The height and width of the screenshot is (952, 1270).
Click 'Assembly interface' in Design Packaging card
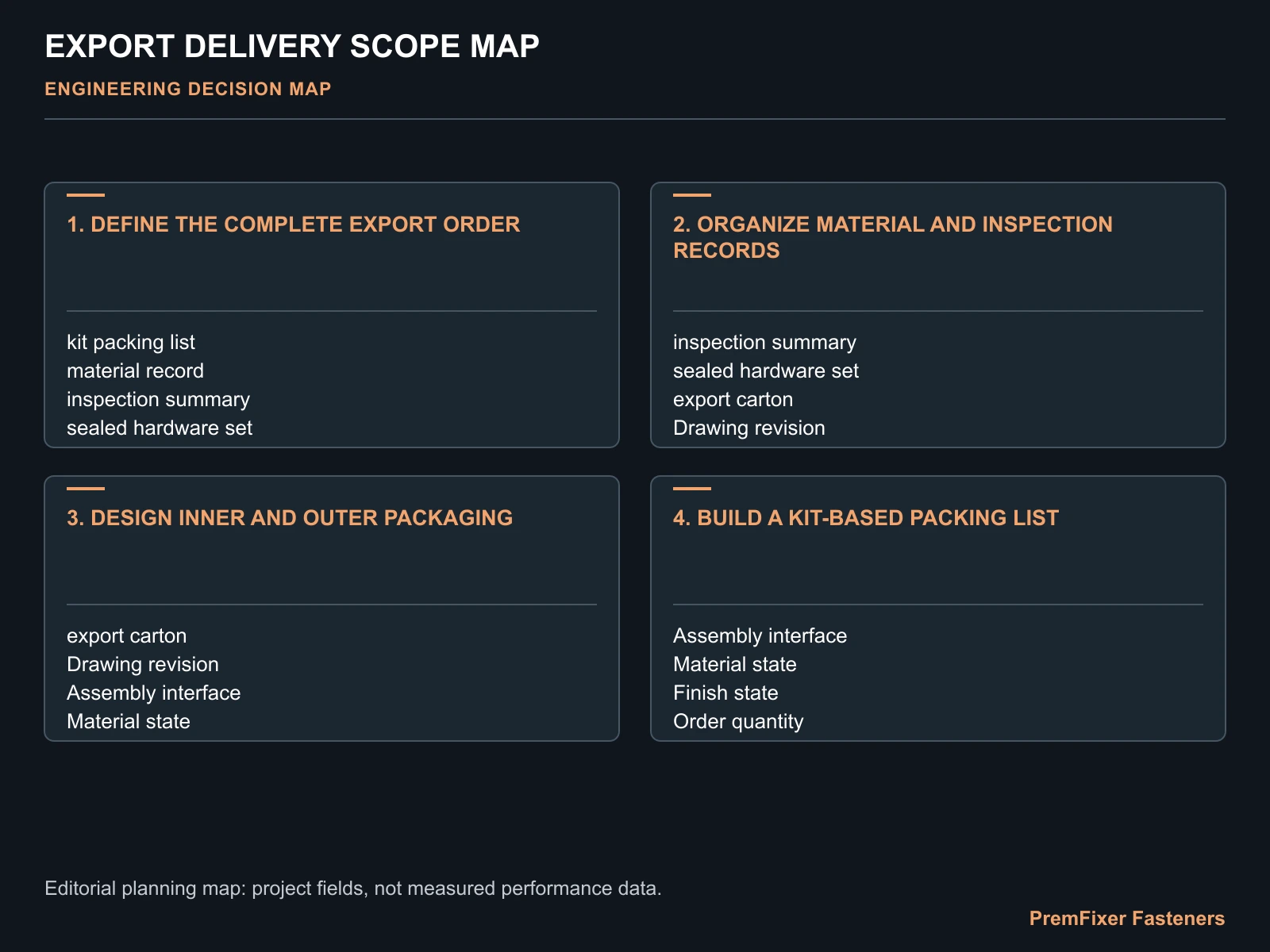tap(154, 693)
